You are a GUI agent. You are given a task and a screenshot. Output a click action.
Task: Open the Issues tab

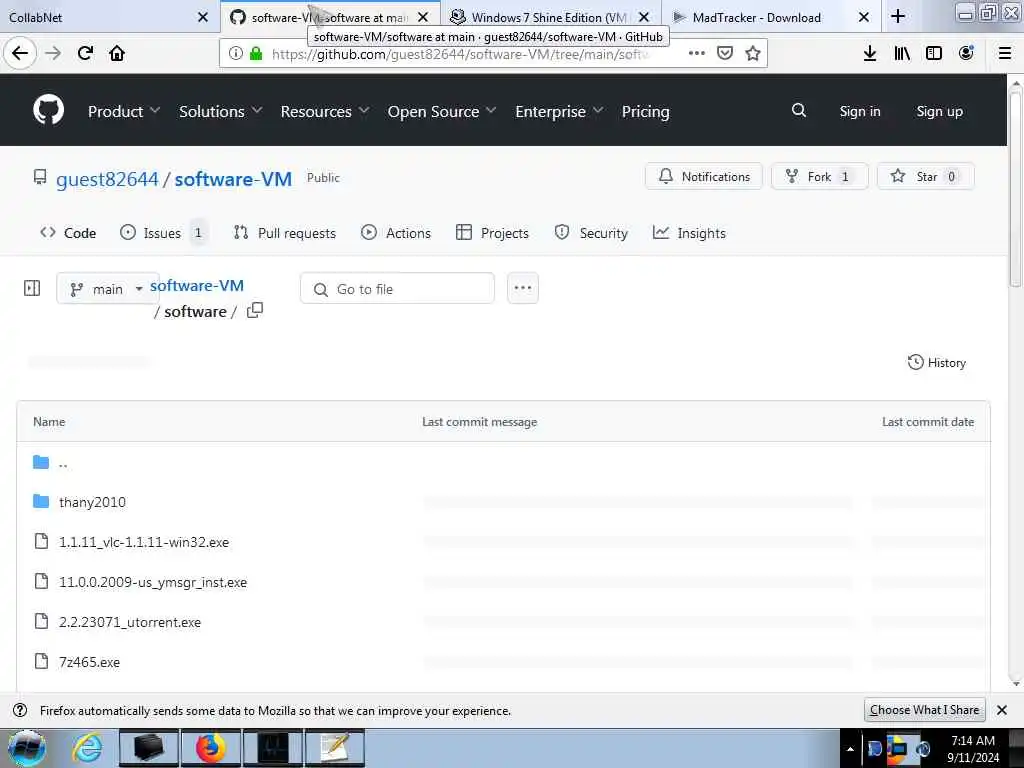coord(163,232)
